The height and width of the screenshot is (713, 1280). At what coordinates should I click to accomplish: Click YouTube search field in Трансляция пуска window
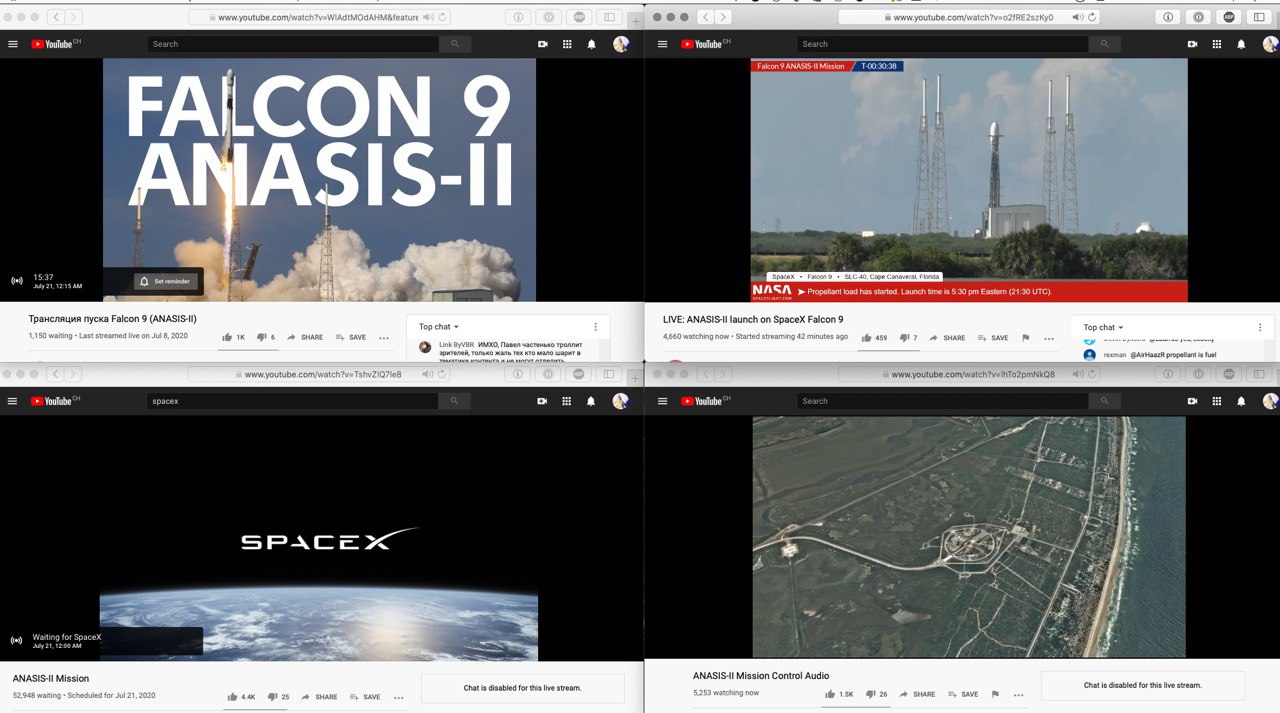293,44
